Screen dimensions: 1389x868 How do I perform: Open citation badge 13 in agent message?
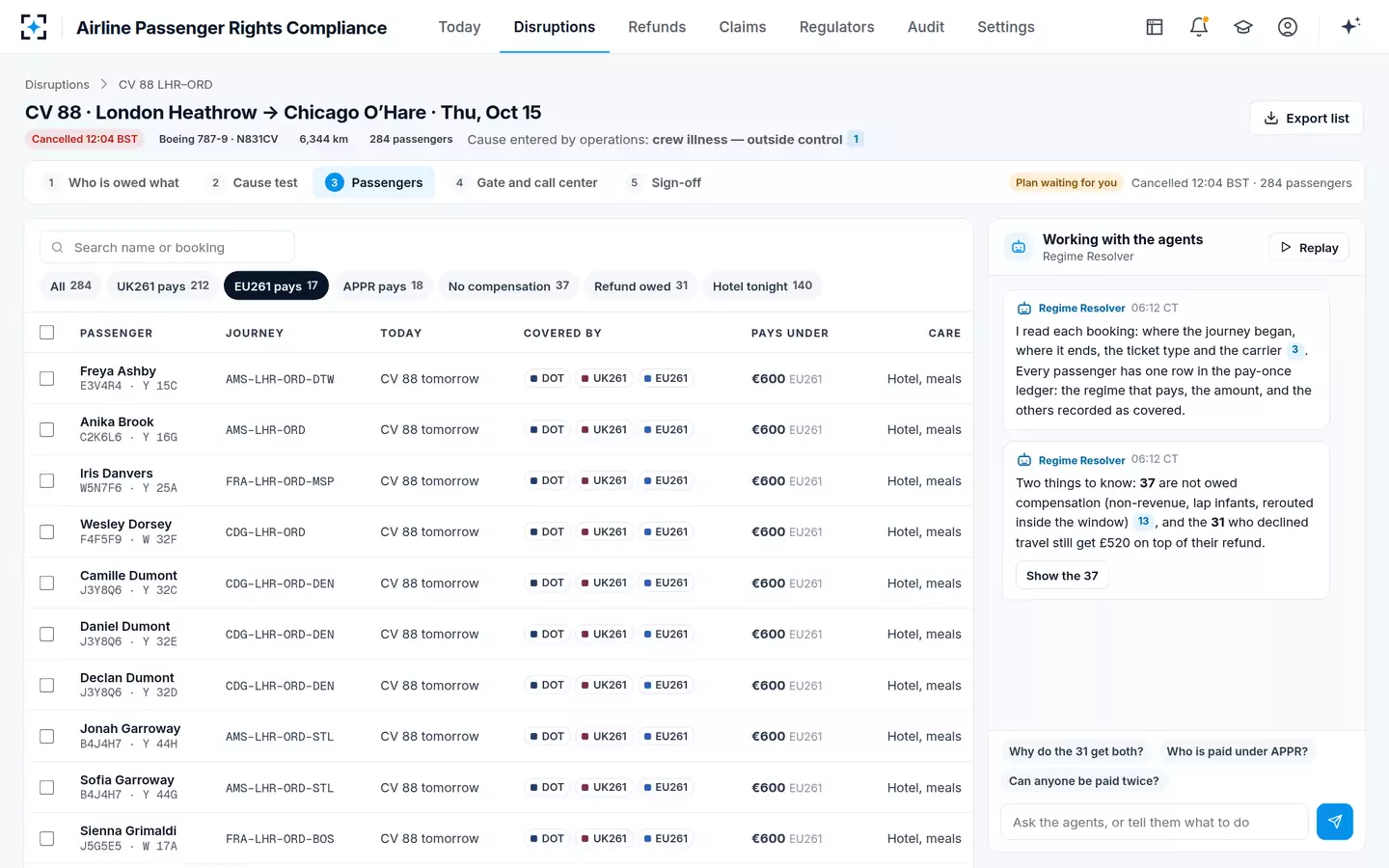(x=1143, y=522)
